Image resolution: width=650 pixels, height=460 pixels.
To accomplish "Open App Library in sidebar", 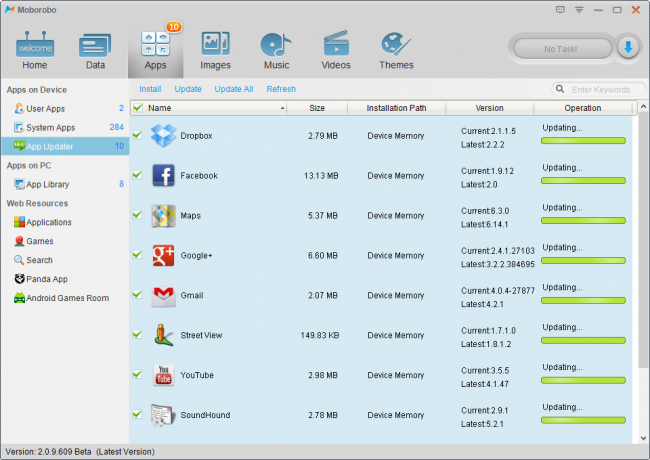I will [65, 184].
